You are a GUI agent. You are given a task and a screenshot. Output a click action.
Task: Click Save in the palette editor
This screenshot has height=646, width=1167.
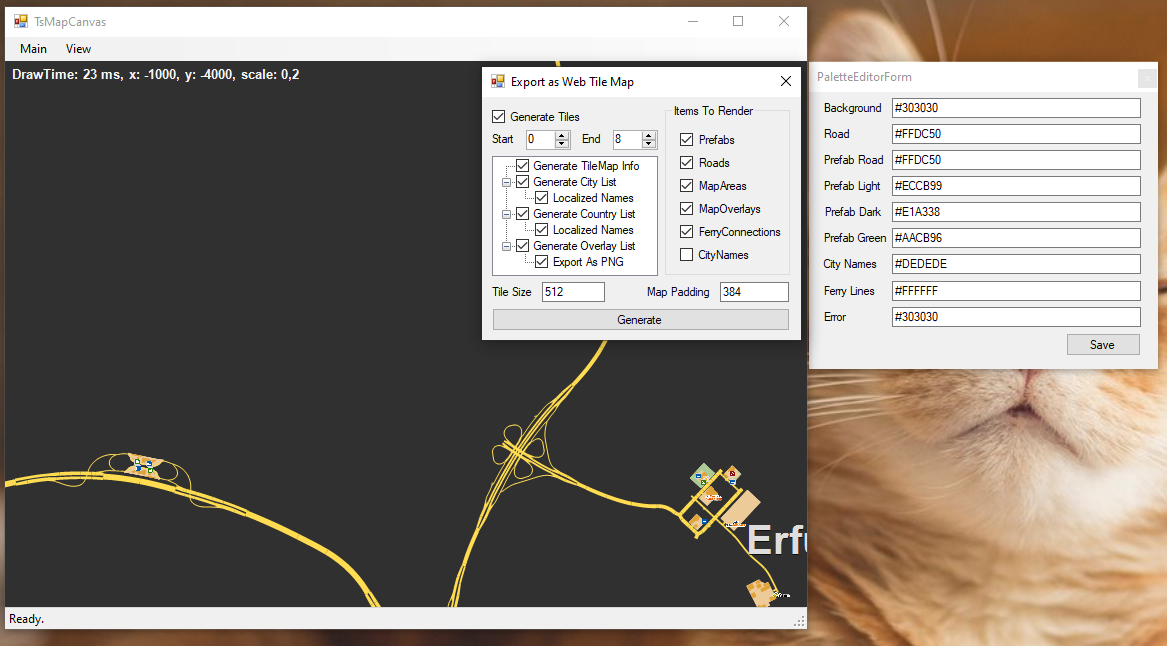click(x=1102, y=345)
